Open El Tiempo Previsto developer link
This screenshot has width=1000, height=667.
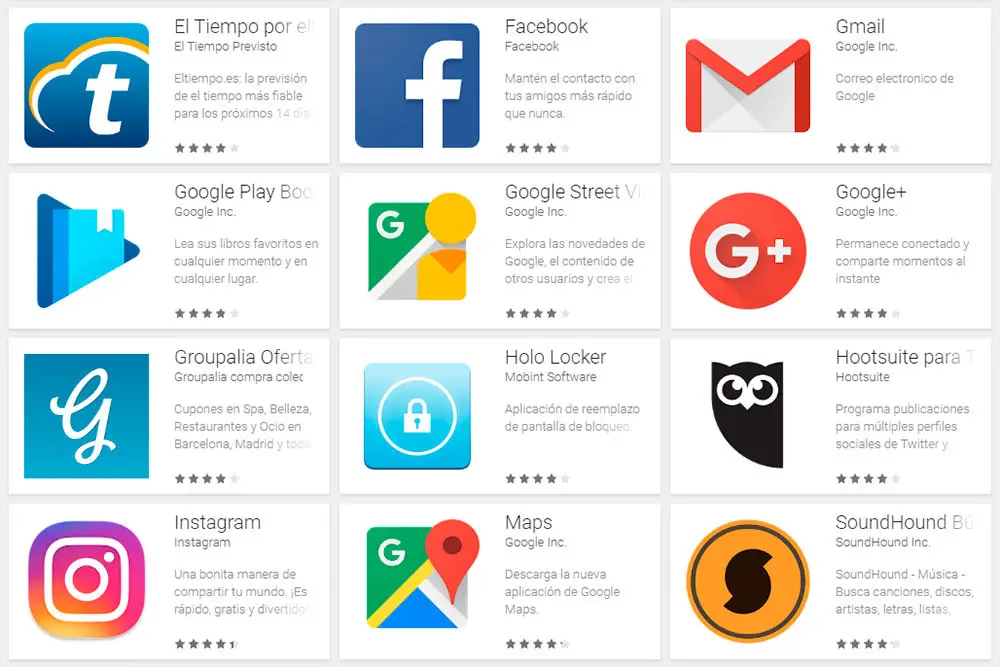(226, 47)
